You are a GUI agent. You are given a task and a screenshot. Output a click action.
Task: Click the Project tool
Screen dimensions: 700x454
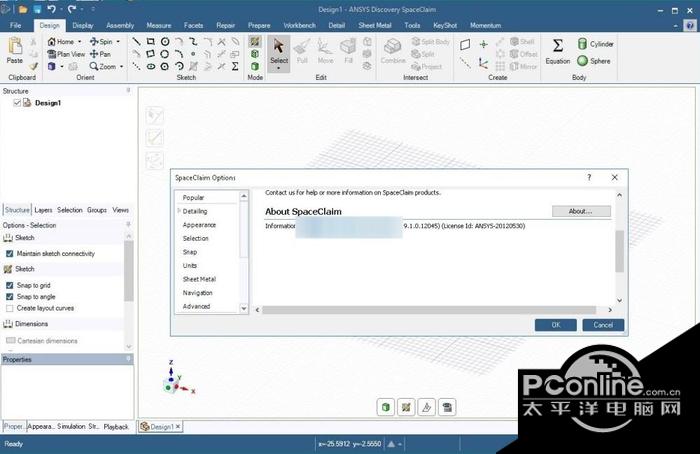click(426, 67)
